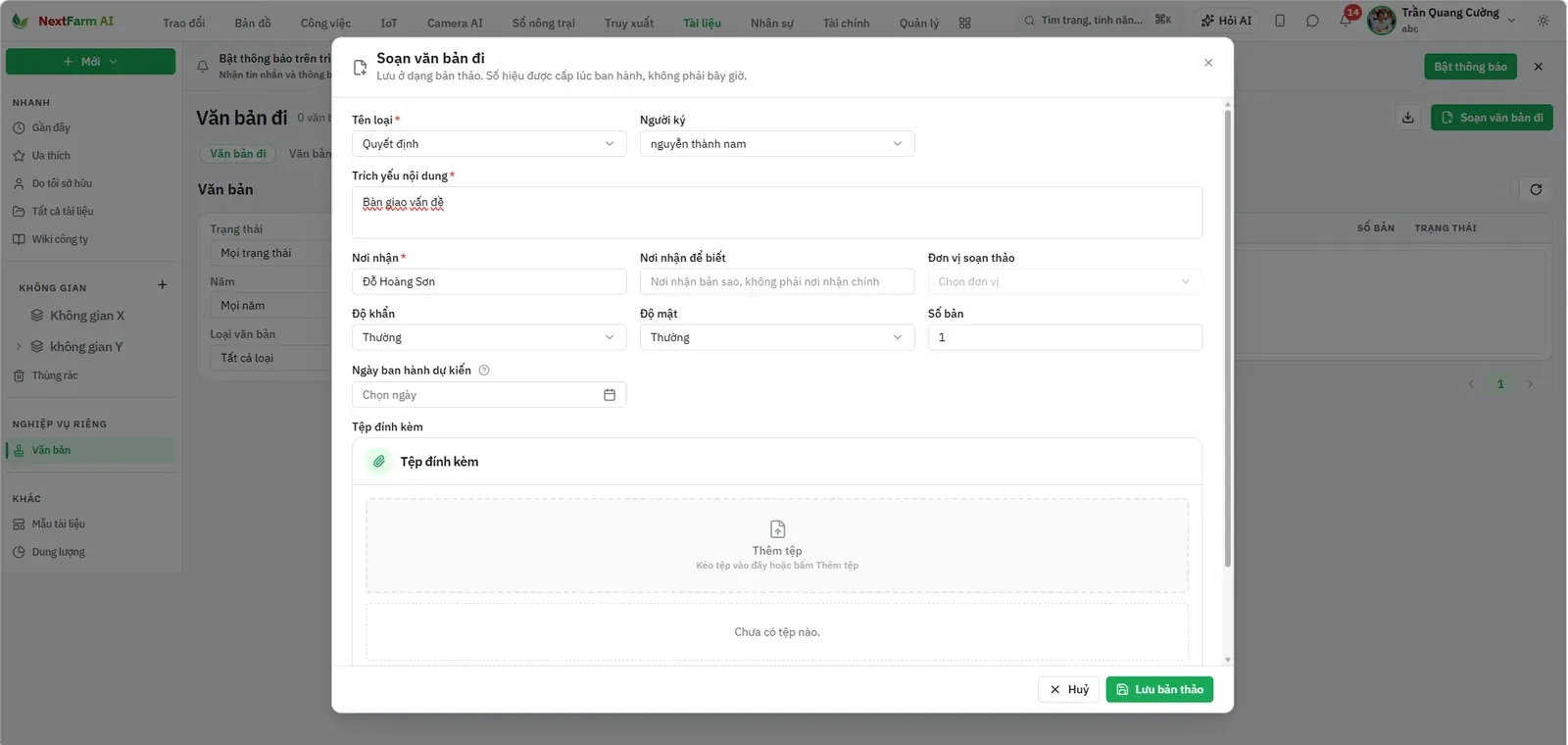Click the Nơi nhận để biết input field

point(777,281)
